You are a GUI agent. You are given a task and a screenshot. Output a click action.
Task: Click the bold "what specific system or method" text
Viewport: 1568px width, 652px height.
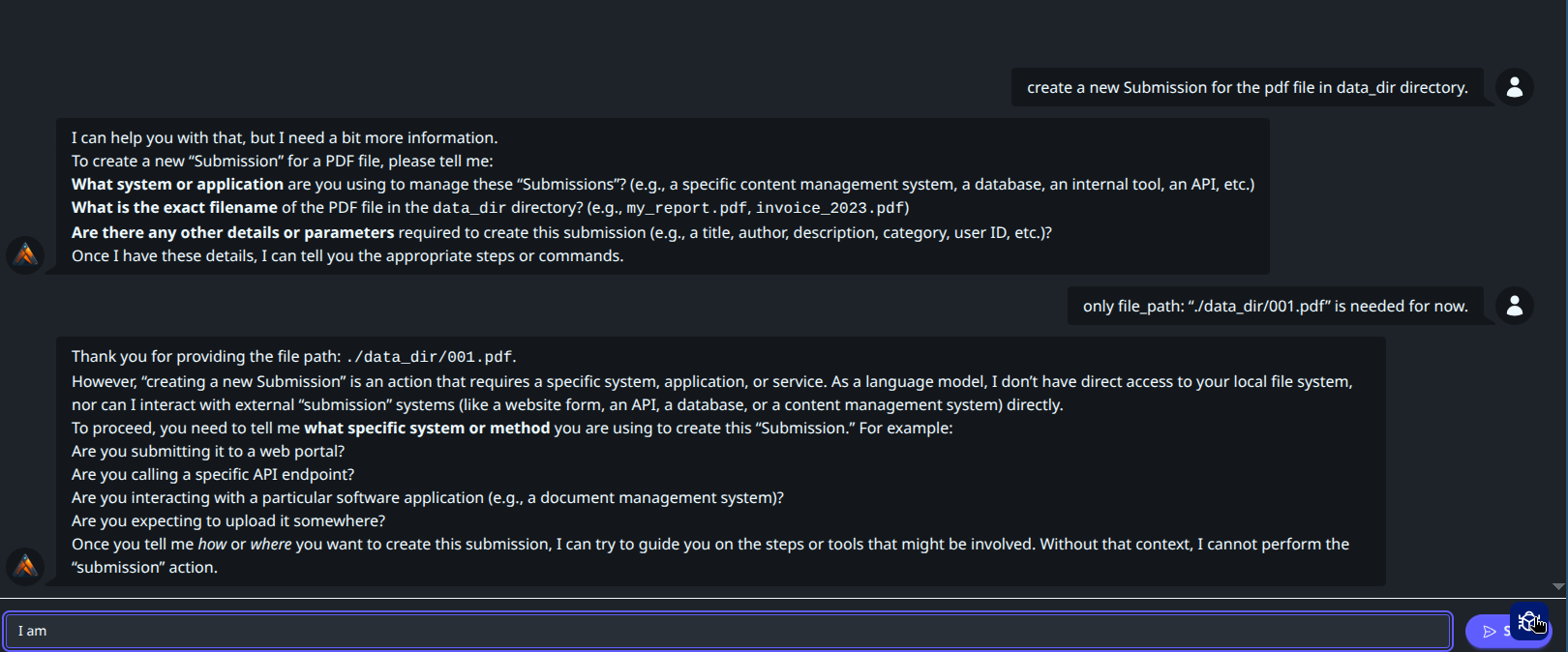point(427,428)
